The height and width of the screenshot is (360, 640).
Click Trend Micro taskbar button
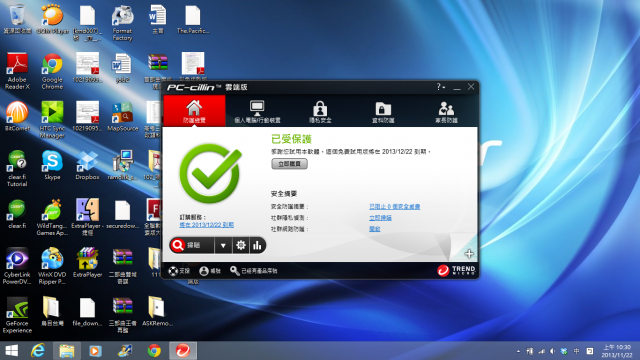point(183,351)
